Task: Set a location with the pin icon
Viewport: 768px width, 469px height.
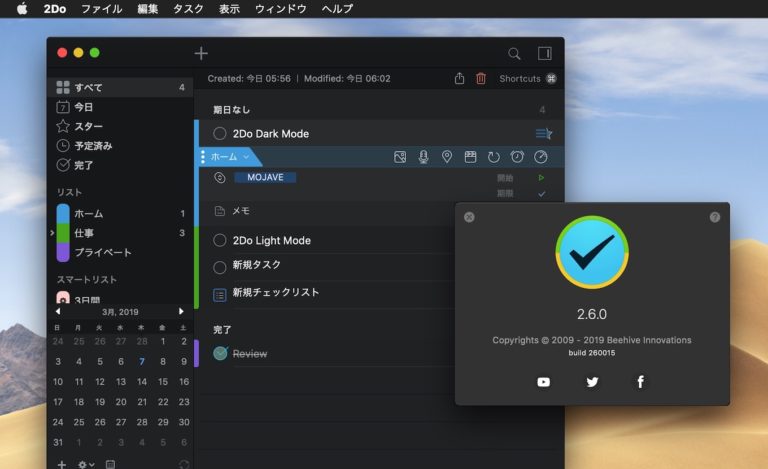Action: click(x=447, y=157)
